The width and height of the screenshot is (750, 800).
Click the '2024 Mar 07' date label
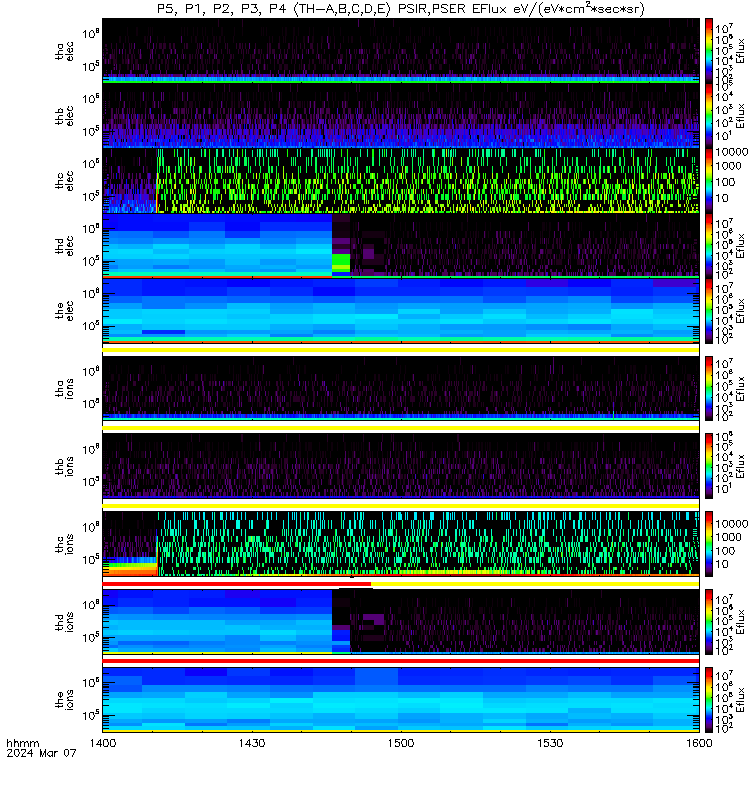click(x=41, y=753)
